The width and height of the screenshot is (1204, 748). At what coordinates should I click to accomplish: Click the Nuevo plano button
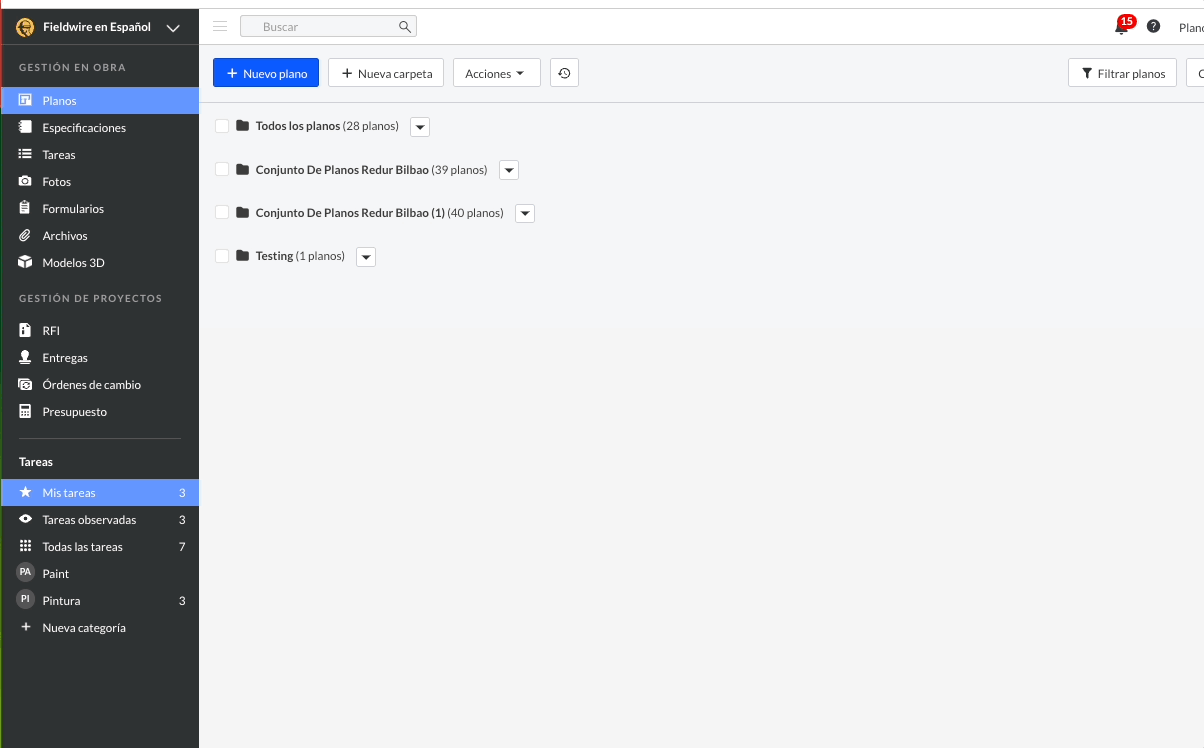pyautogui.click(x=266, y=73)
